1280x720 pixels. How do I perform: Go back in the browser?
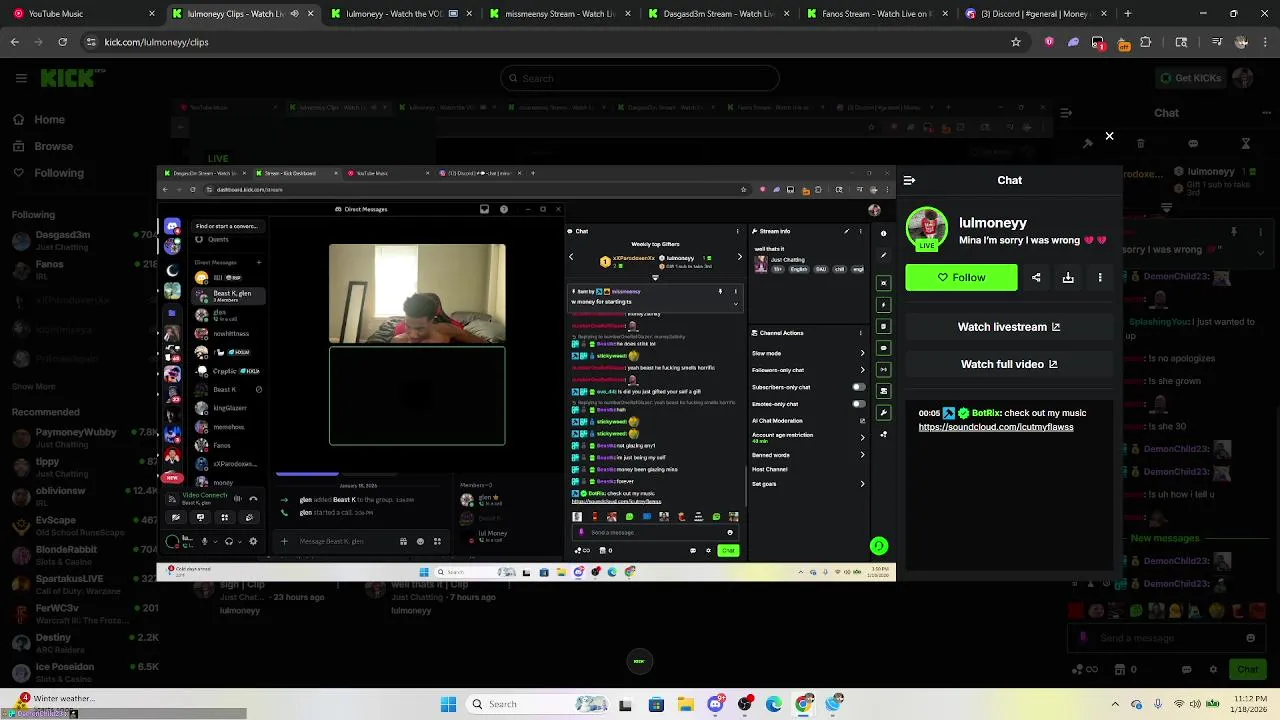coord(15,42)
